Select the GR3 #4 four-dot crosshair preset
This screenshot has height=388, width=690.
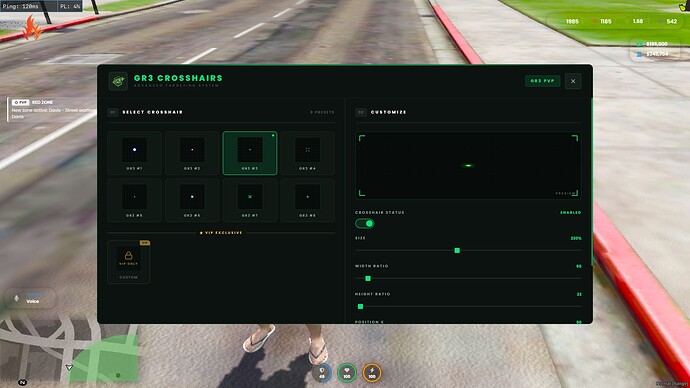307,153
